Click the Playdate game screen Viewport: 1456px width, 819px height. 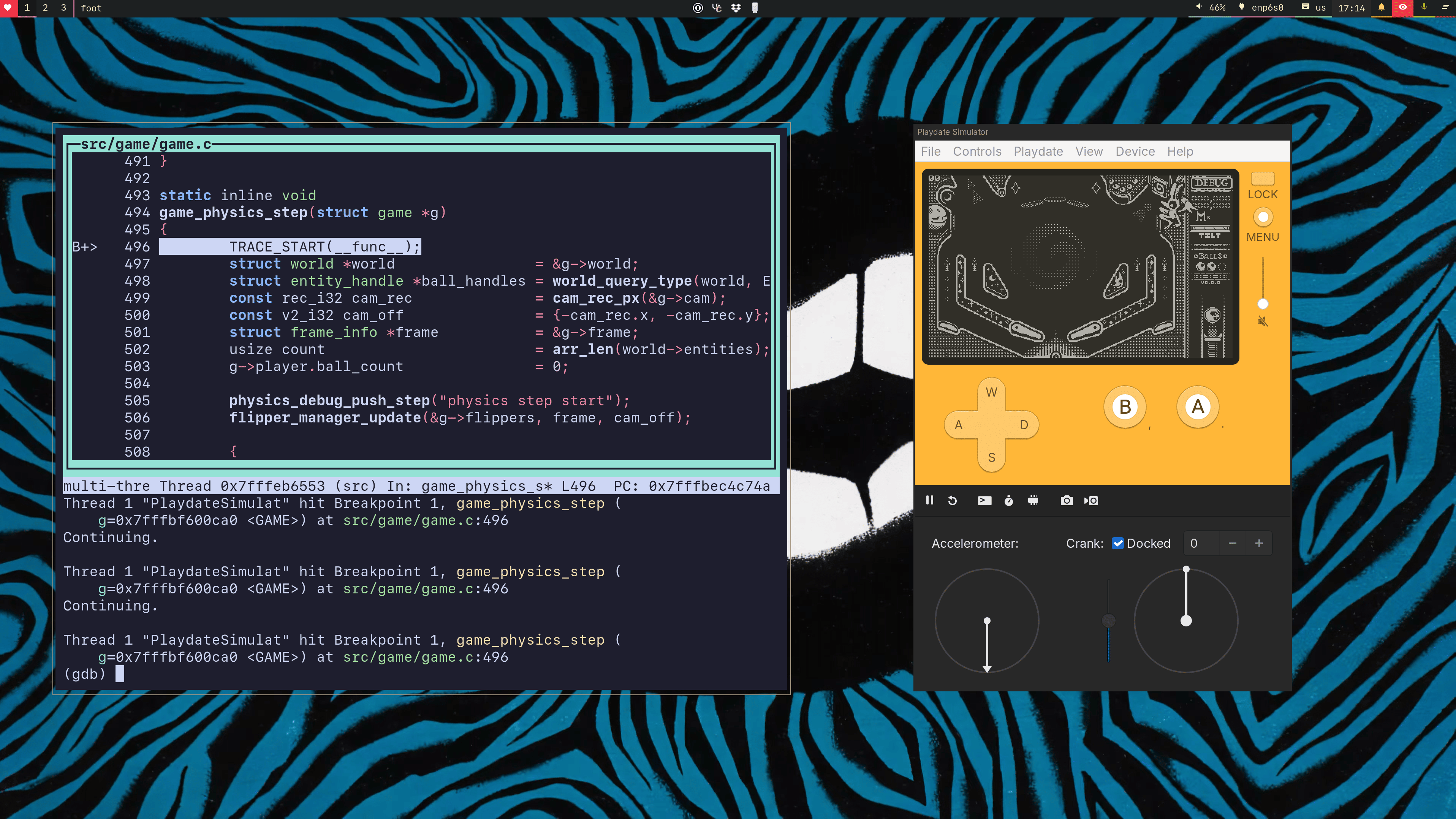1079,266
